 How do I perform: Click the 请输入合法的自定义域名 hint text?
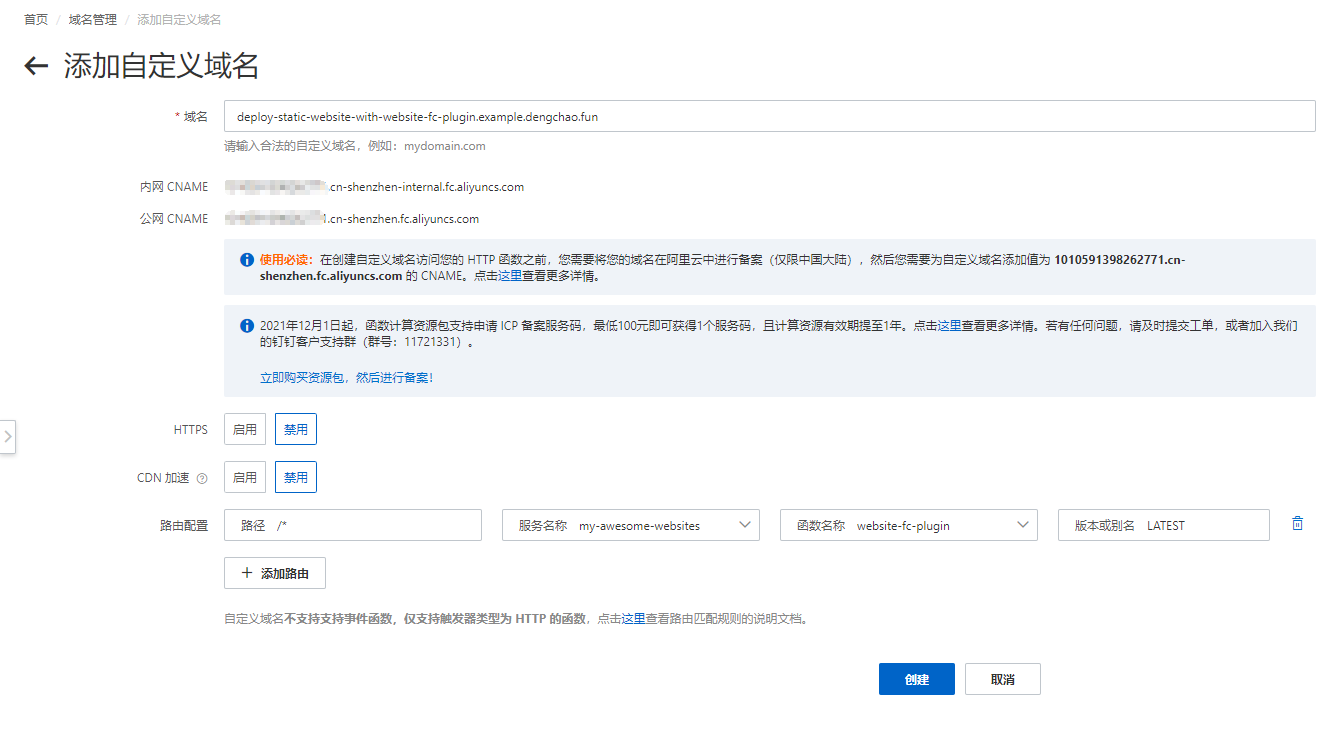355,146
